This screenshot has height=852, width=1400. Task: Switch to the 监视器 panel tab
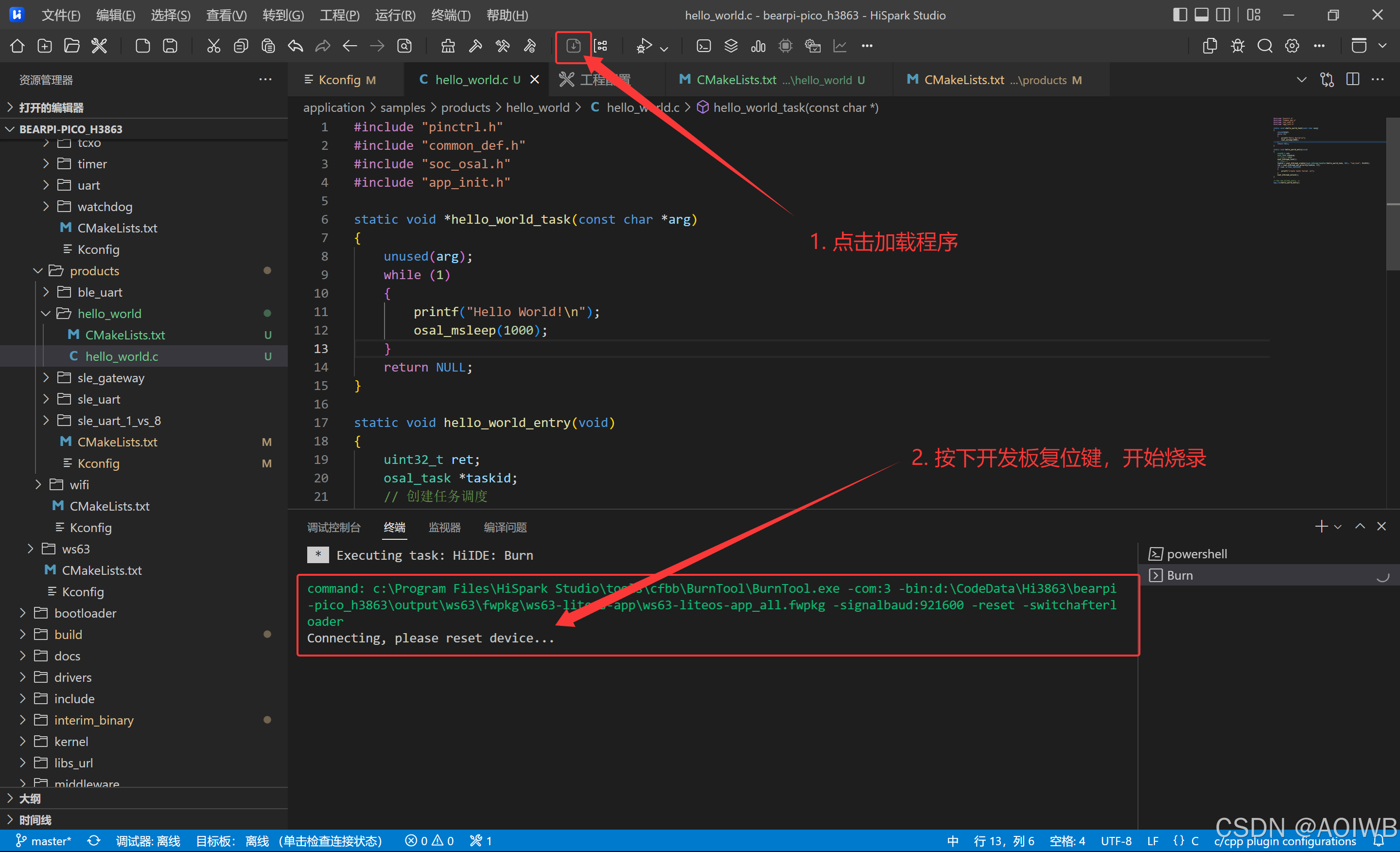click(444, 528)
